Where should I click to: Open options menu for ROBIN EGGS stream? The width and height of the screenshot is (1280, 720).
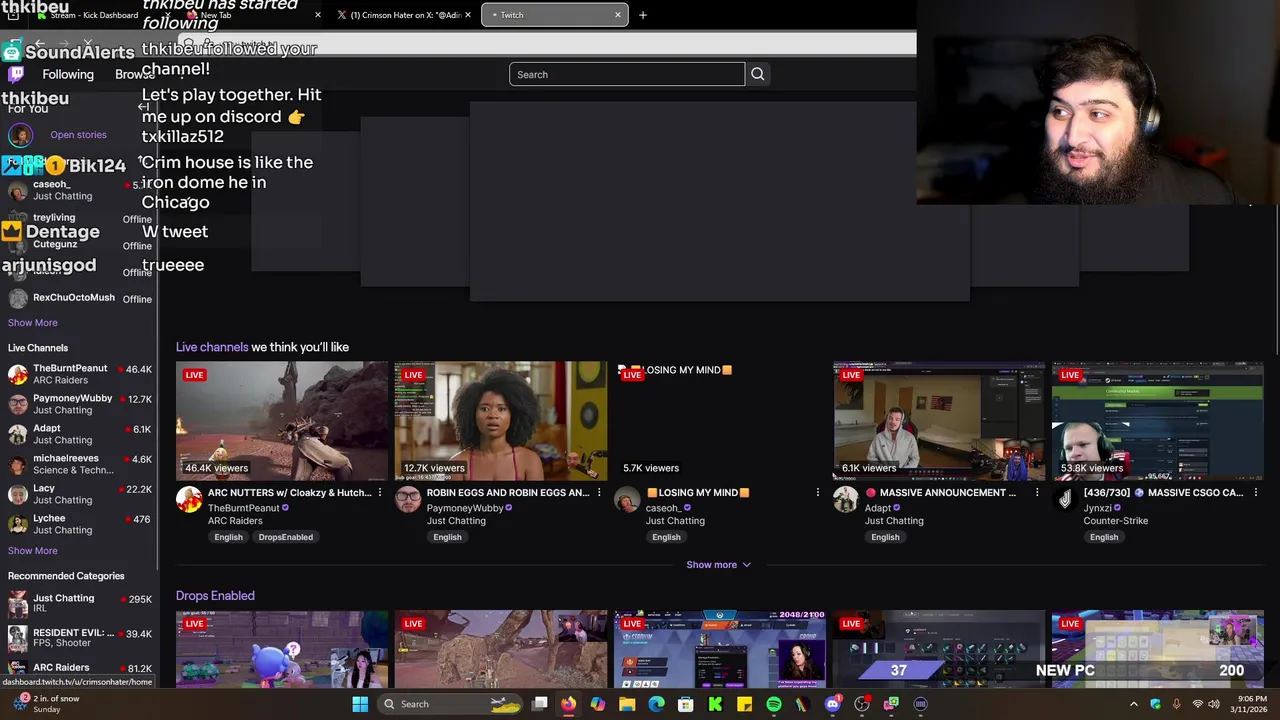(599, 493)
